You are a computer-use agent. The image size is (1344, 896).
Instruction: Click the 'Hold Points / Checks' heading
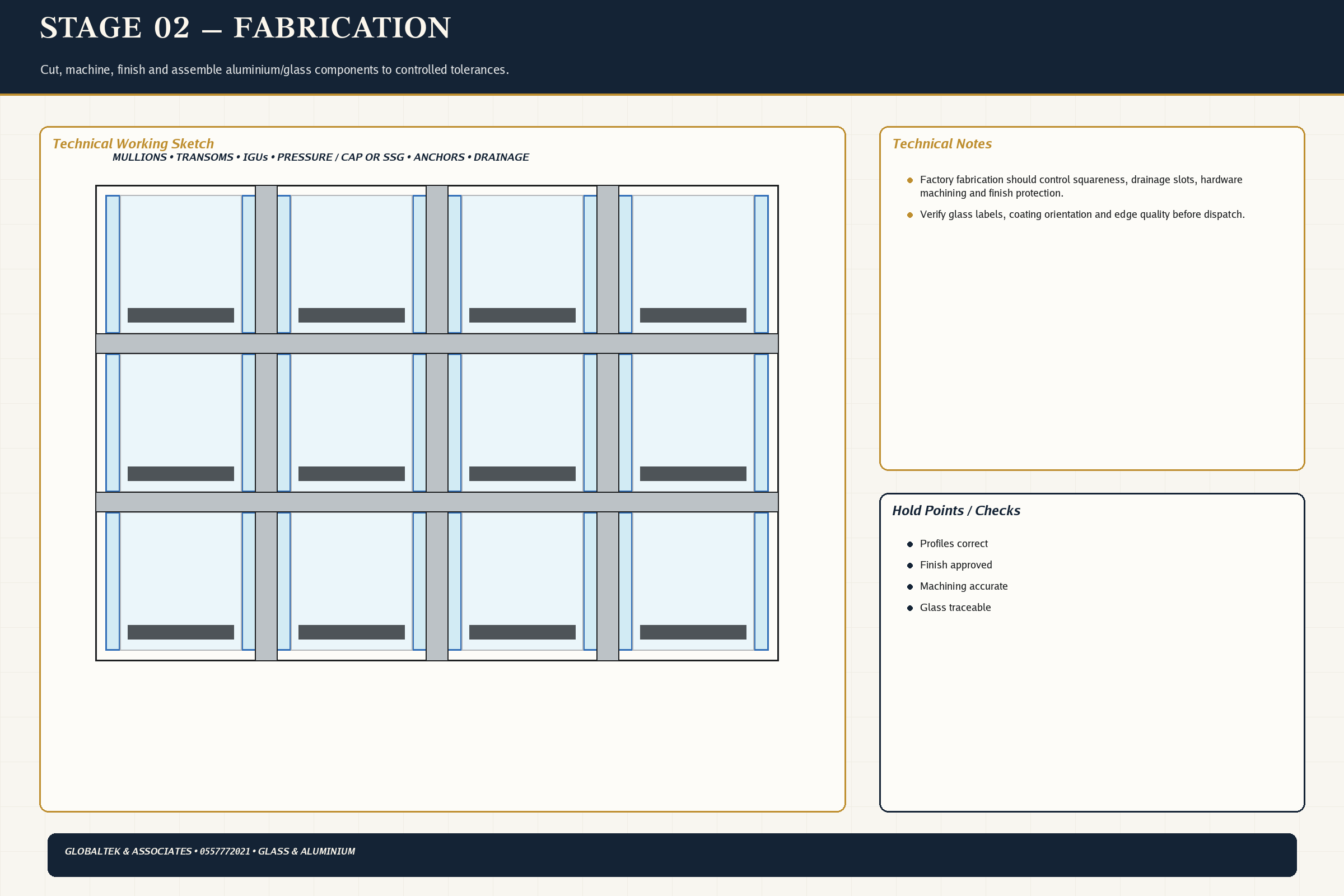pyautogui.click(x=956, y=510)
